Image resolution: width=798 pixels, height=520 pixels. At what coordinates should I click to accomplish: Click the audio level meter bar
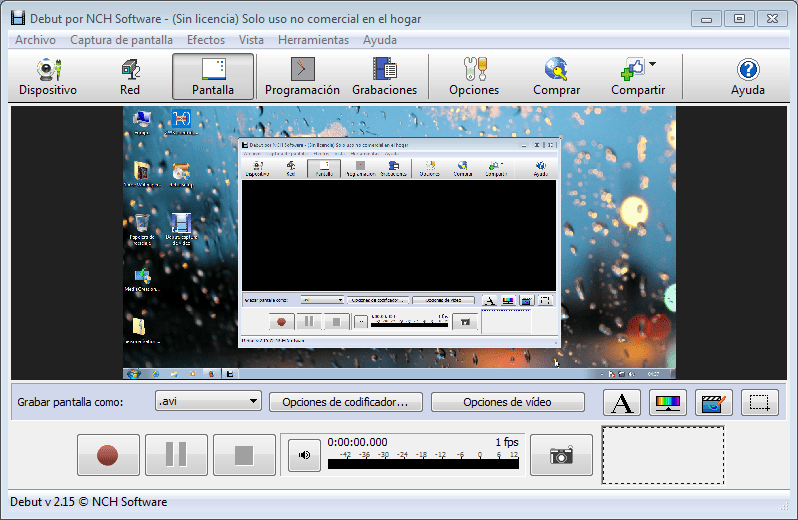pos(423,464)
